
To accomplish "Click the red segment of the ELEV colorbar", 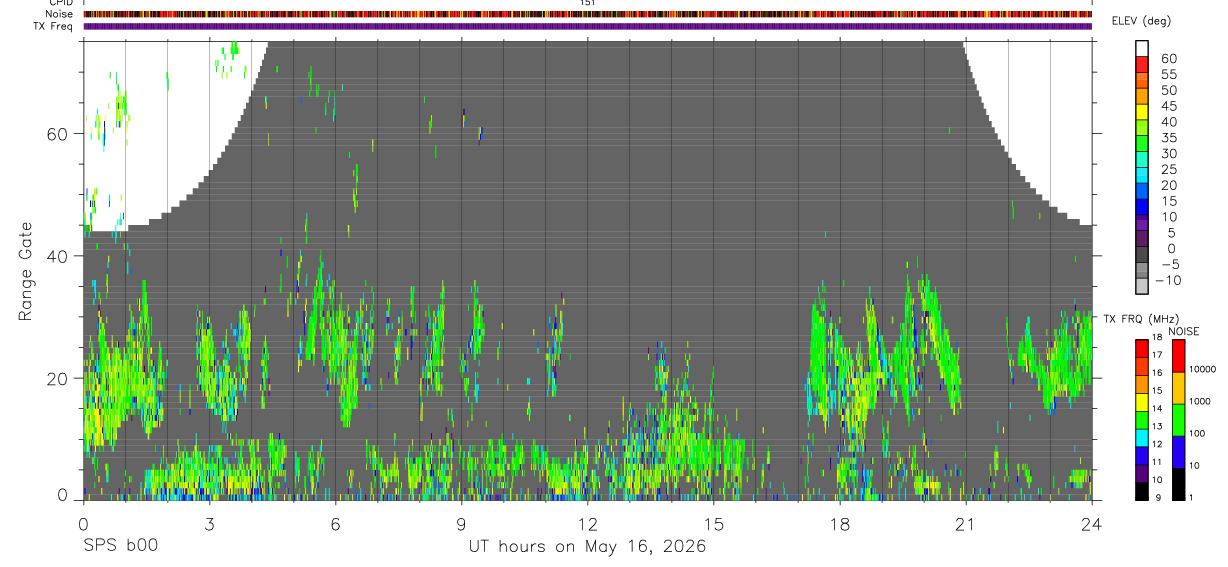I will point(1142,63).
